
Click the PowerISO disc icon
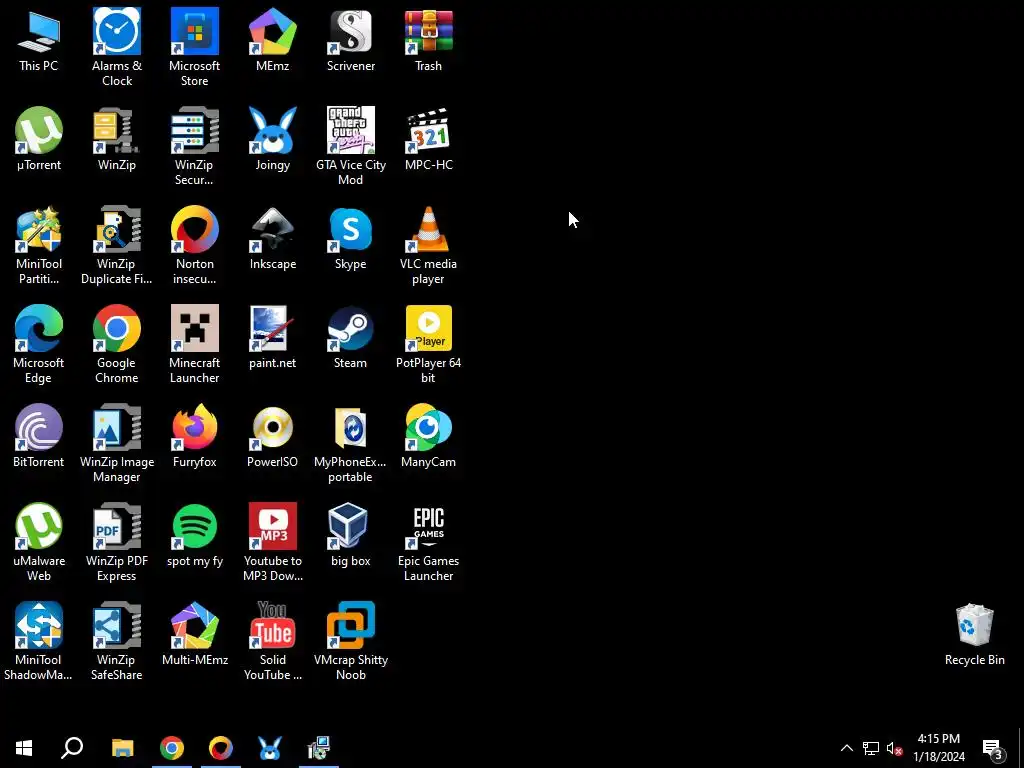pyautogui.click(x=273, y=436)
